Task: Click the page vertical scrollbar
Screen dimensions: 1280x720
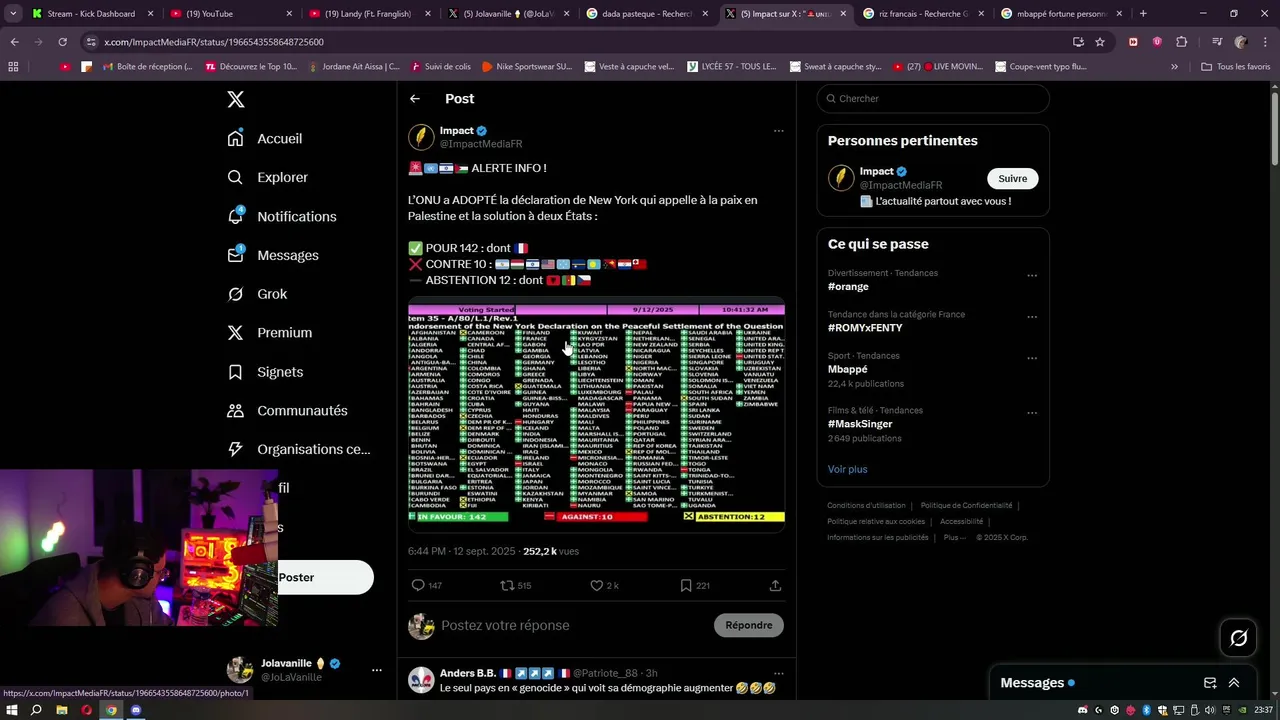Action: [1274, 130]
